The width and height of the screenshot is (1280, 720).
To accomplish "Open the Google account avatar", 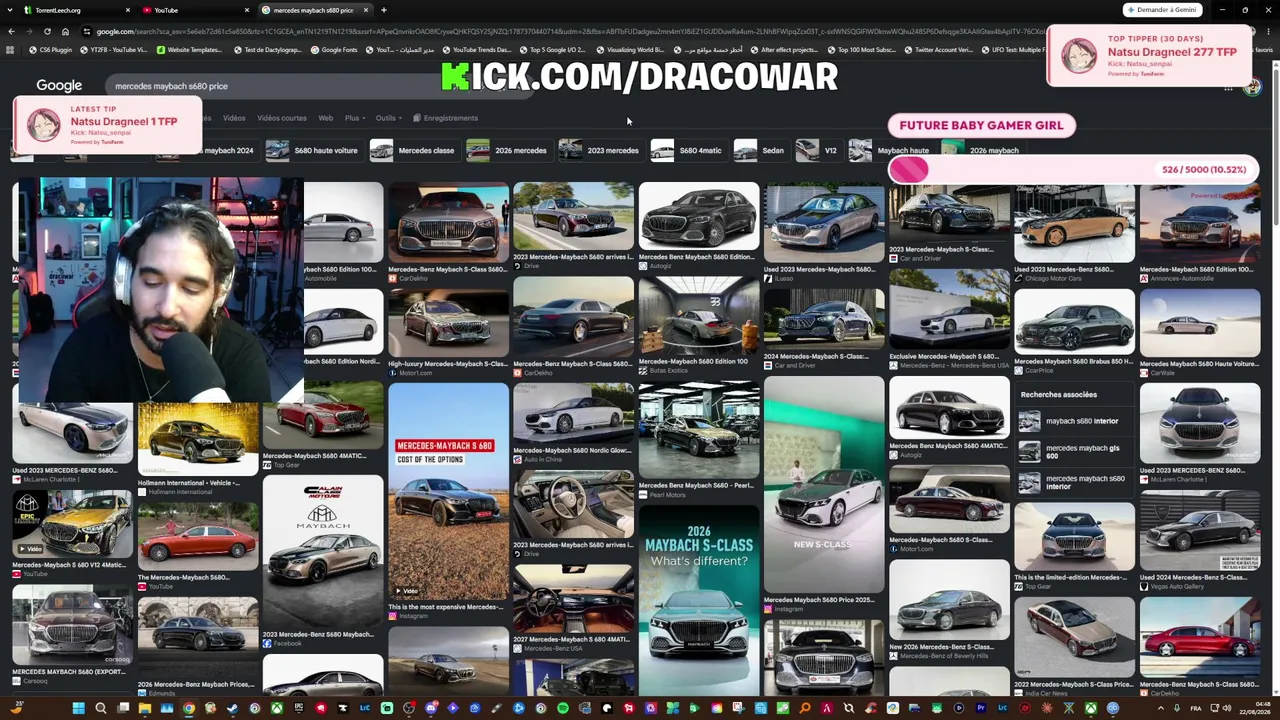I will [1252, 88].
